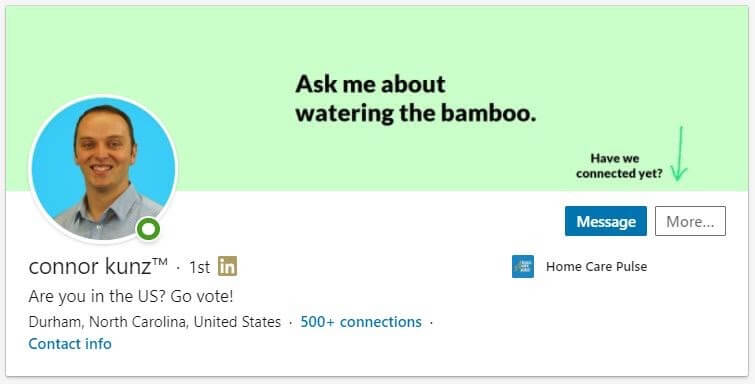Click the words United States in location line

[x=237, y=321]
